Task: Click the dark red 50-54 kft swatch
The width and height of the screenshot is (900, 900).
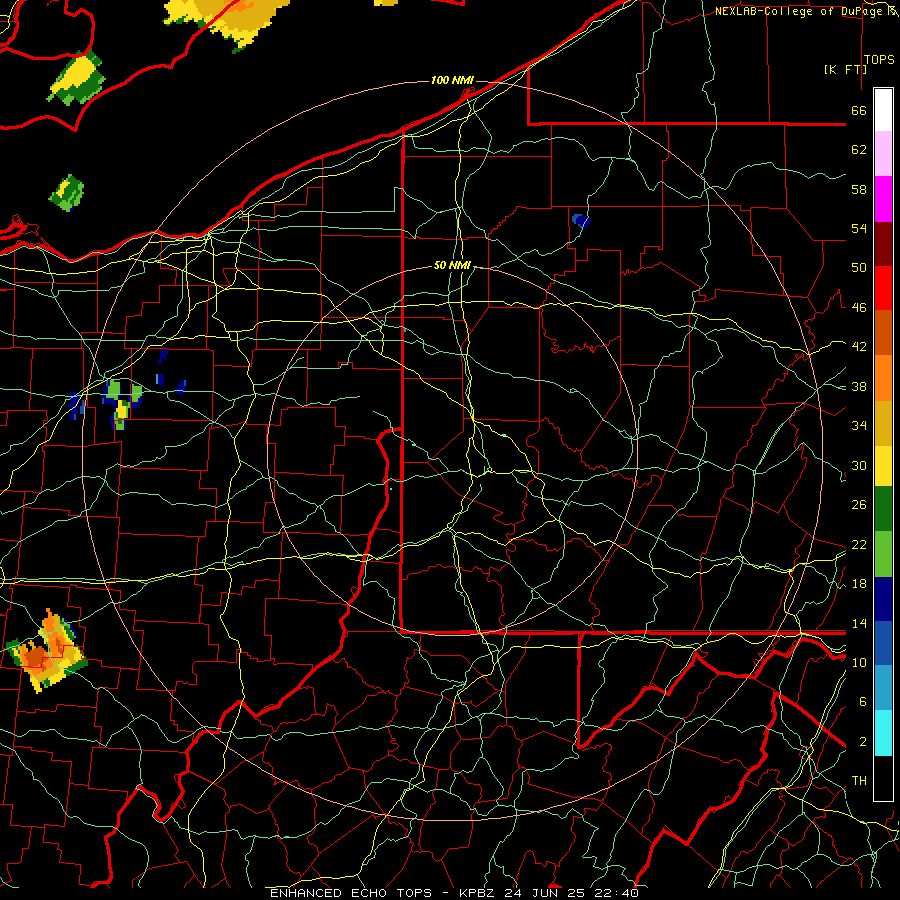Action: pos(883,243)
